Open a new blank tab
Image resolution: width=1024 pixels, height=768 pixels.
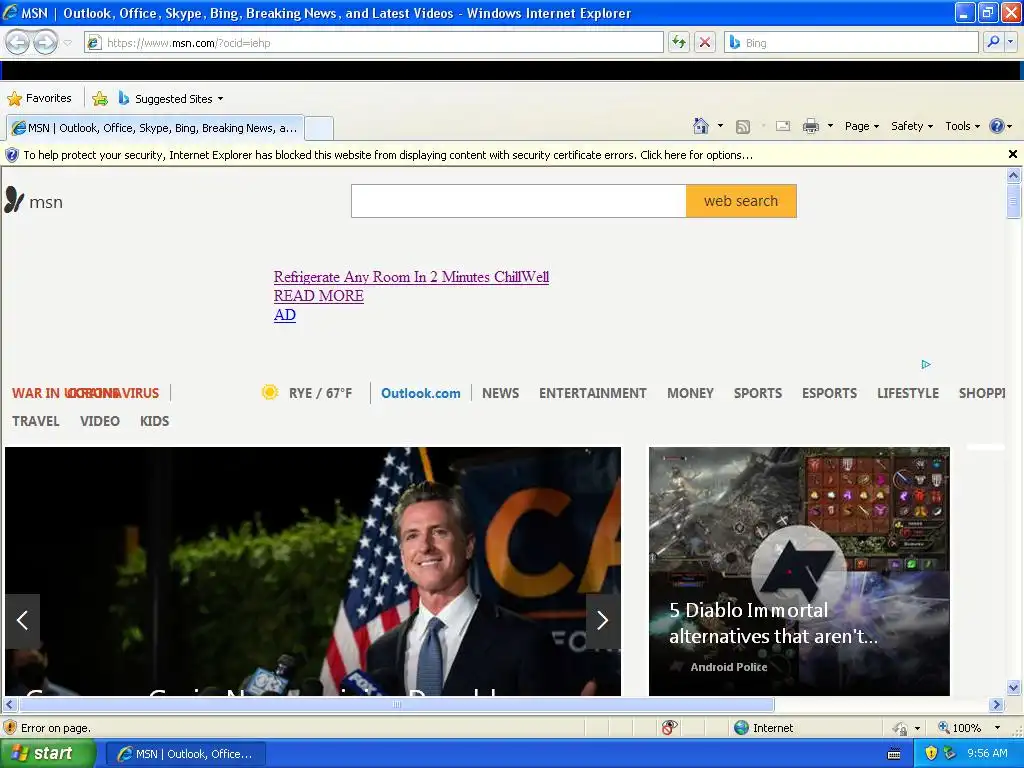click(x=319, y=128)
